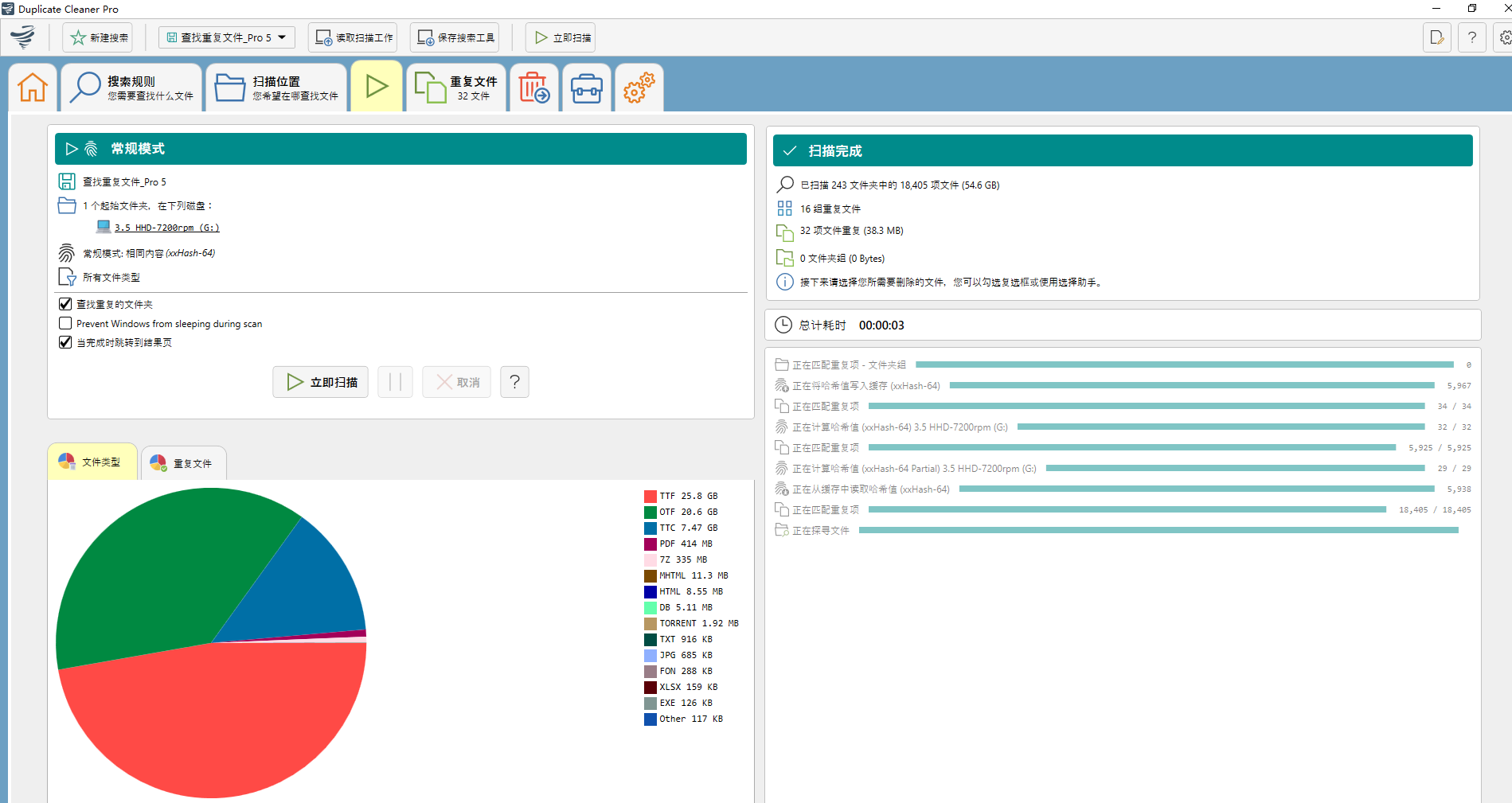1512x803 pixels.
Task: Open the orange gears settings tab
Action: pos(639,88)
